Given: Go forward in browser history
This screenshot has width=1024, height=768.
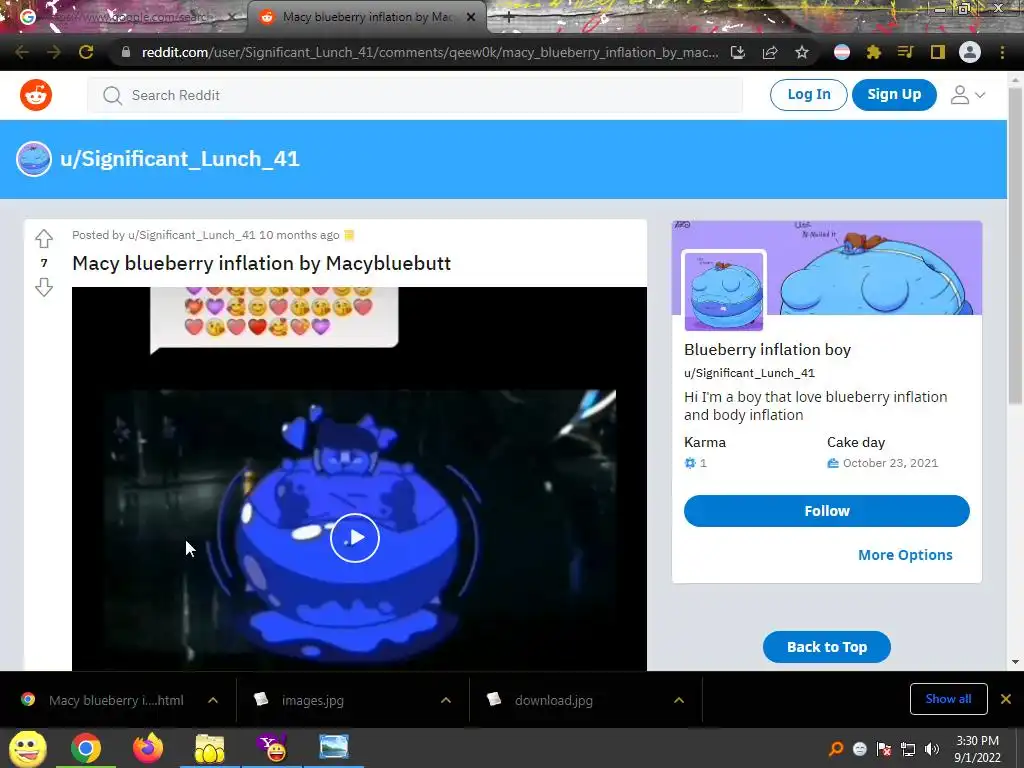Looking at the screenshot, I should point(54,52).
